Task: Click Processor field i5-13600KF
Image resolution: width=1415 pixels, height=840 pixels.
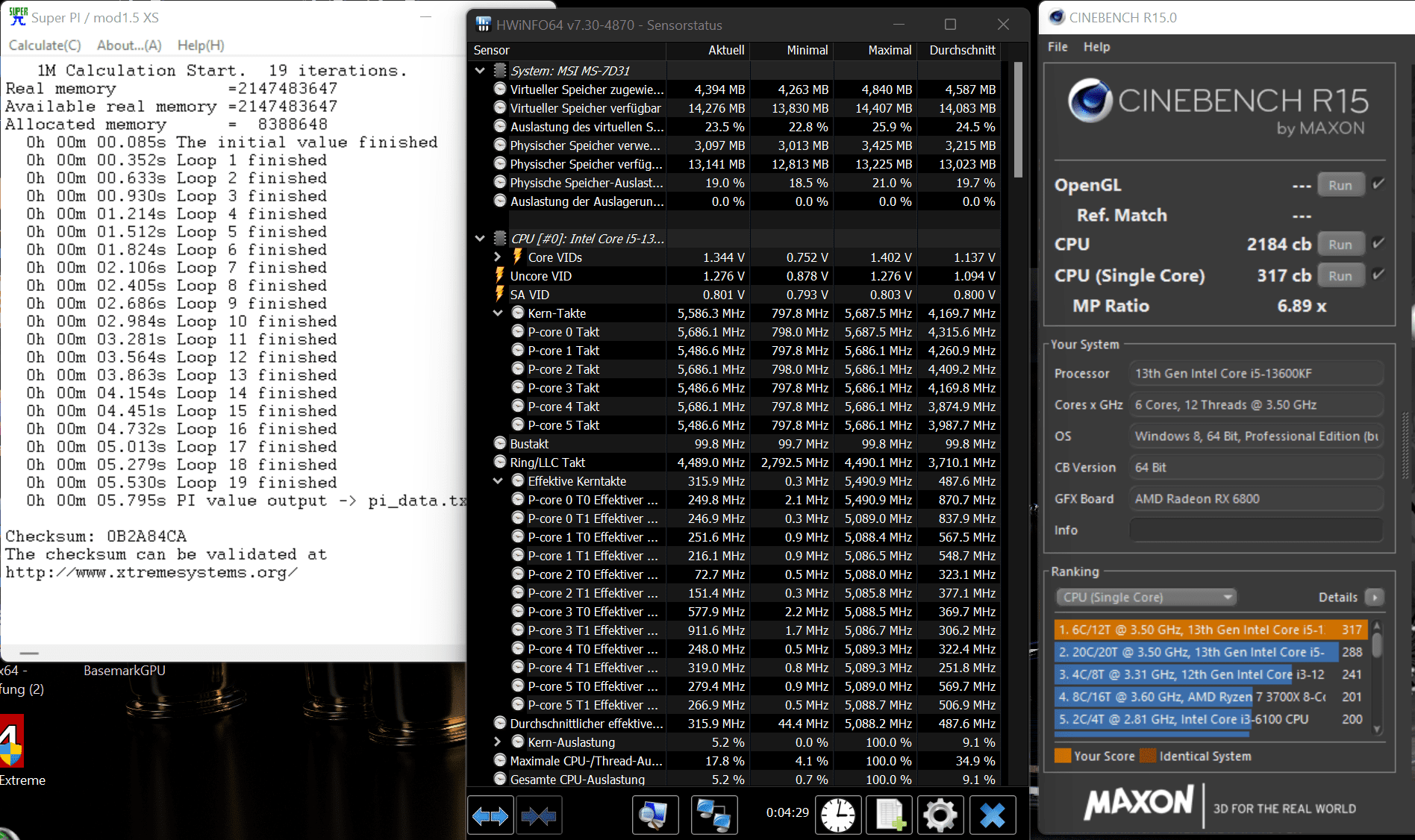Action: coord(1256,373)
